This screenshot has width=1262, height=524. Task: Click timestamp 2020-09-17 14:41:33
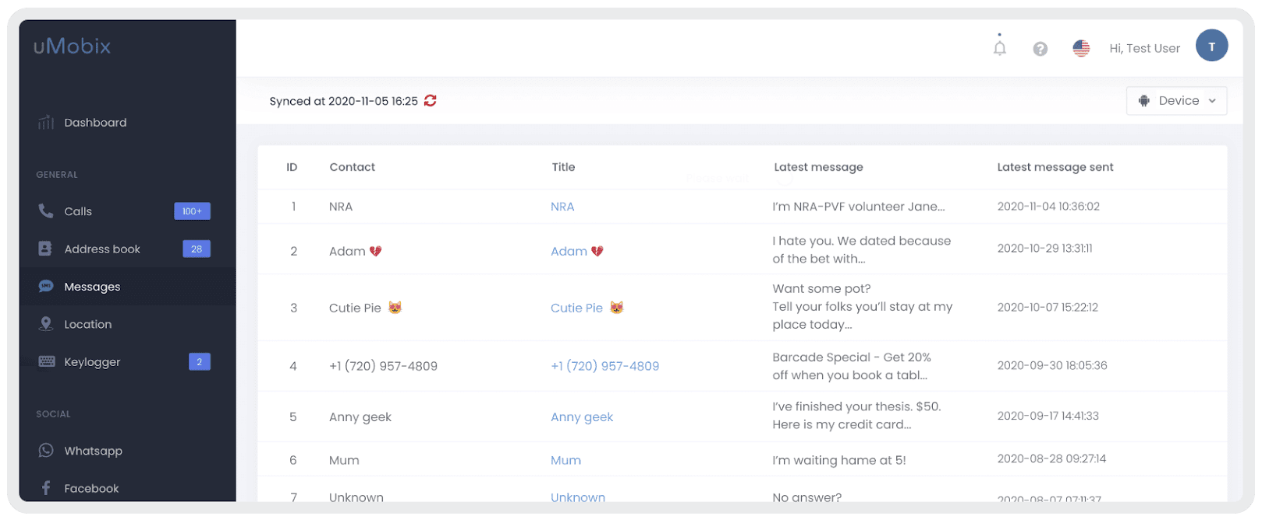[1048, 416]
